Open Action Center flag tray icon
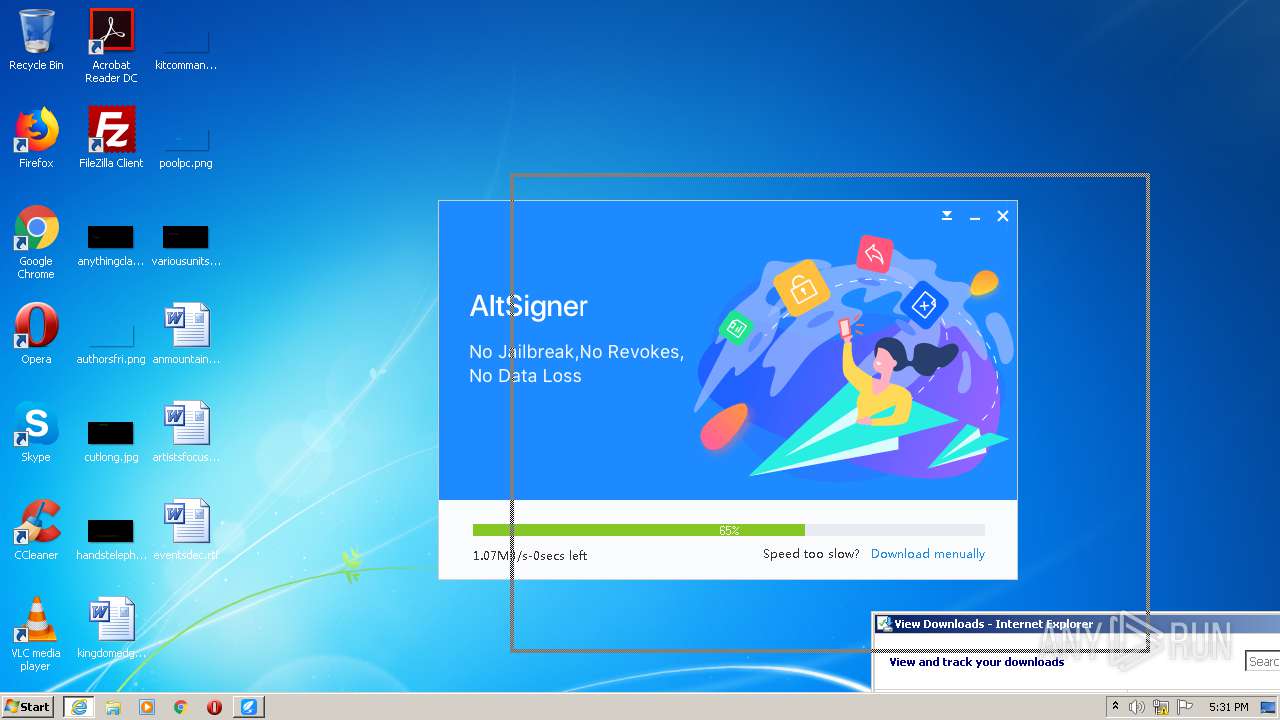Viewport: 1280px width, 720px height. [x=1185, y=707]
